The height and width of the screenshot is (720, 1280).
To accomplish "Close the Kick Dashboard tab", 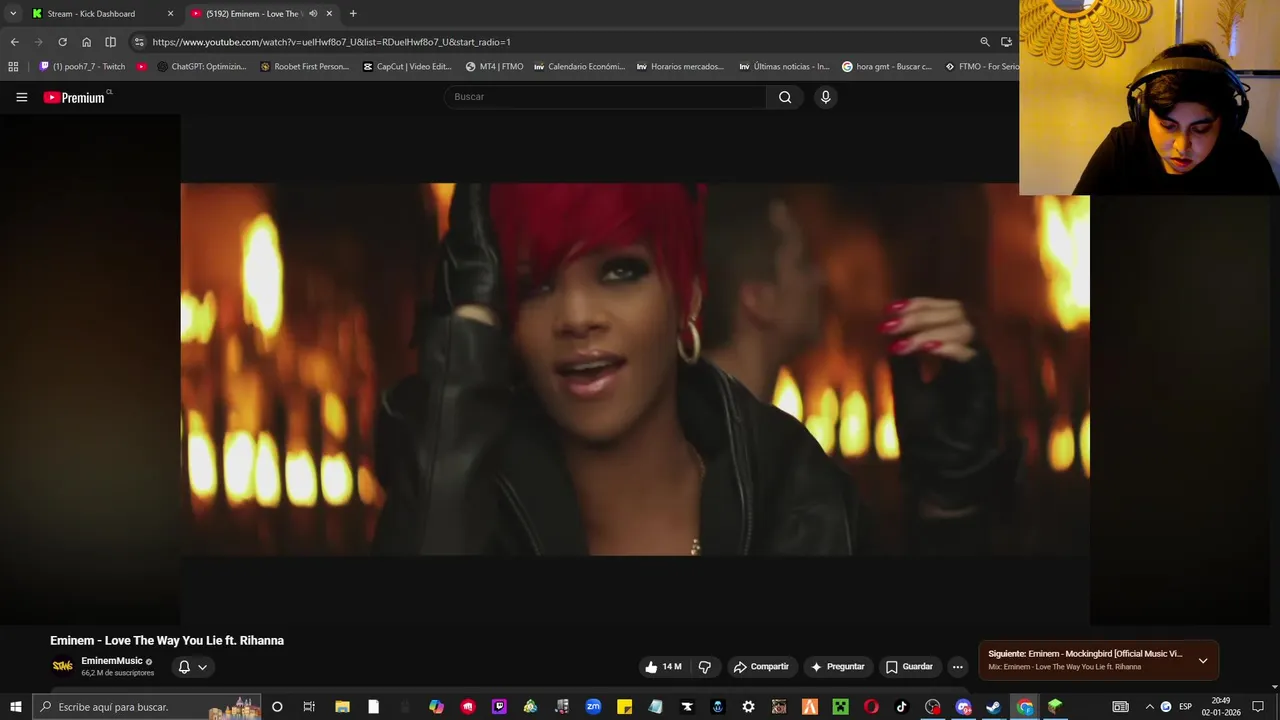I will tap(170, 14).
